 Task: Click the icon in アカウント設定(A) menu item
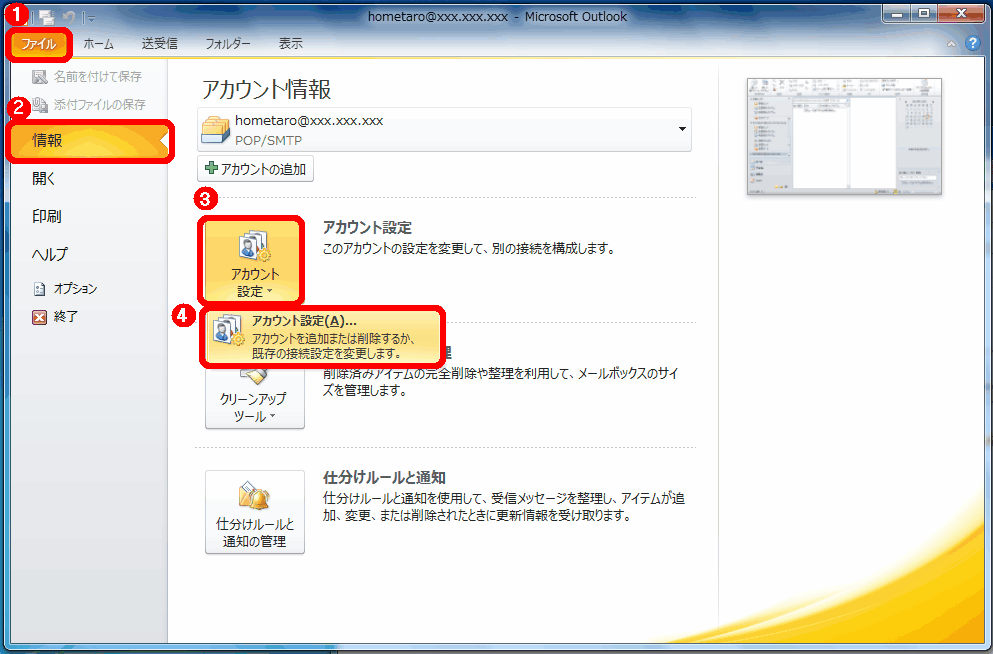coord(229,330)
